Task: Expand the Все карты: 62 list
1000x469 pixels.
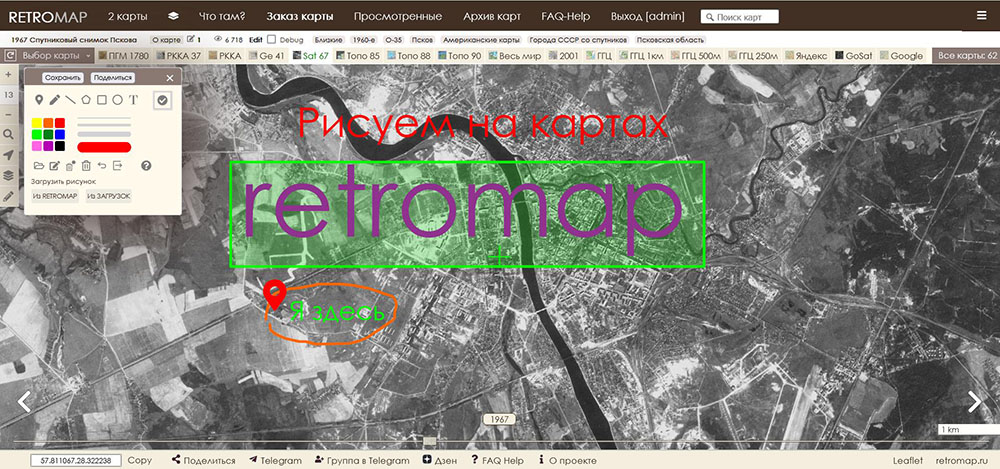Action: pyautogui.click(x=964, y=56)
